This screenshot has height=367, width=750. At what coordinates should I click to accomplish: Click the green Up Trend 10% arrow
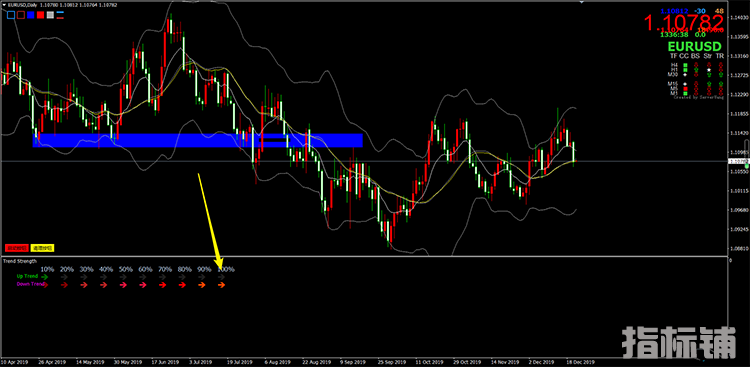tap(45, 277)
